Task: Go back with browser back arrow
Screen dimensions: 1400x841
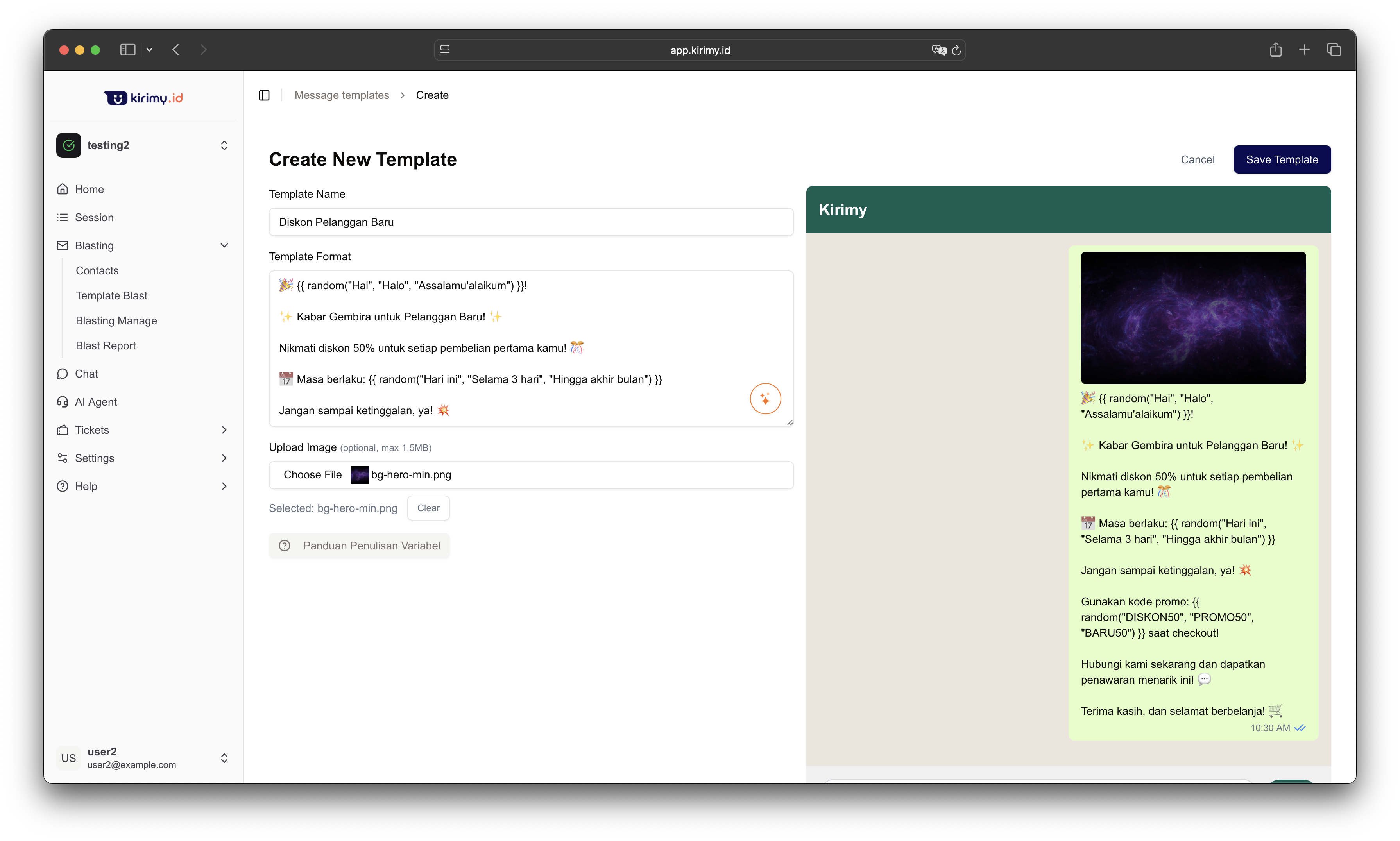Action: [x=176, y=50]
